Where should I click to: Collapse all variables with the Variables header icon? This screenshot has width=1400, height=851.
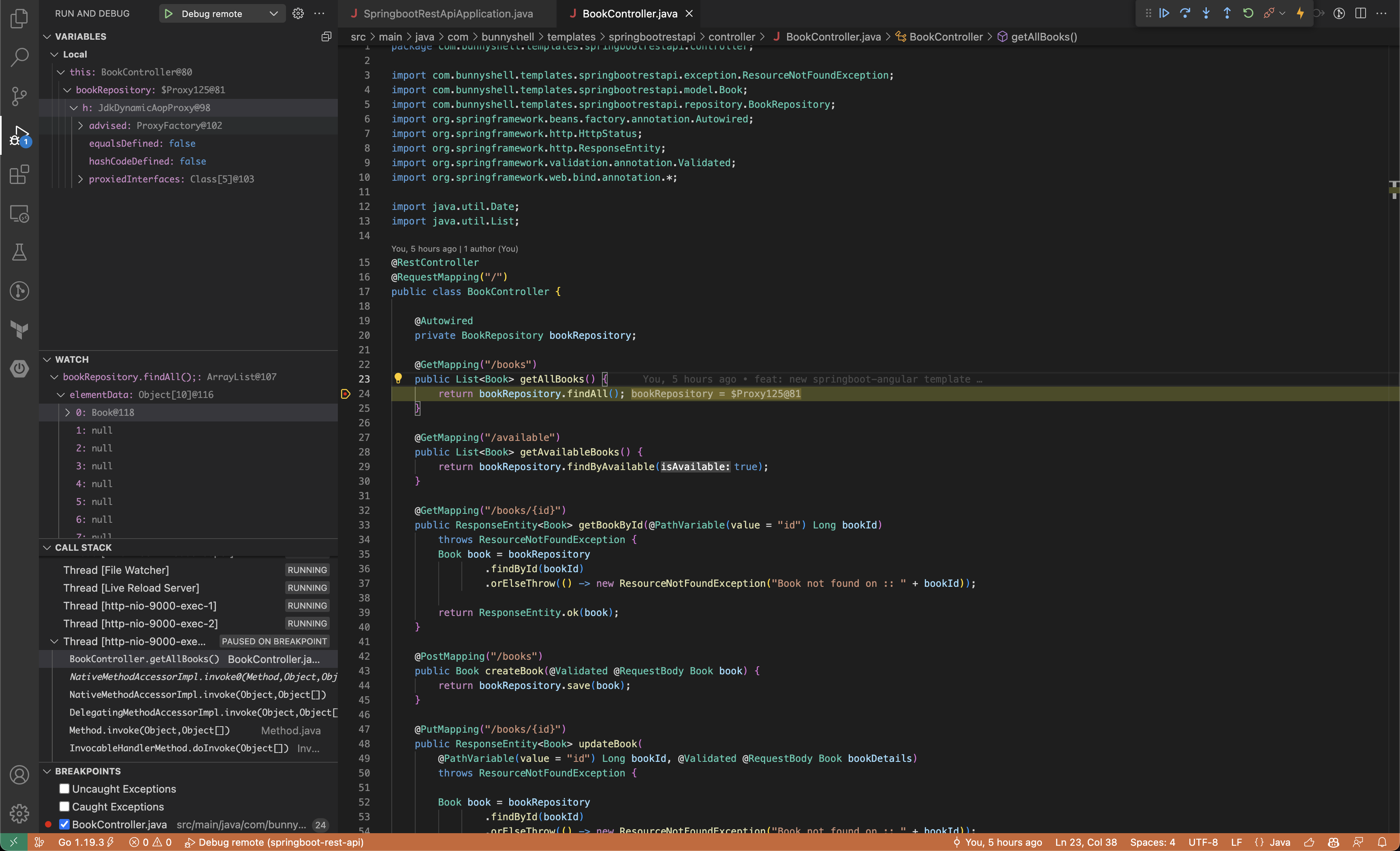(326, 36)
